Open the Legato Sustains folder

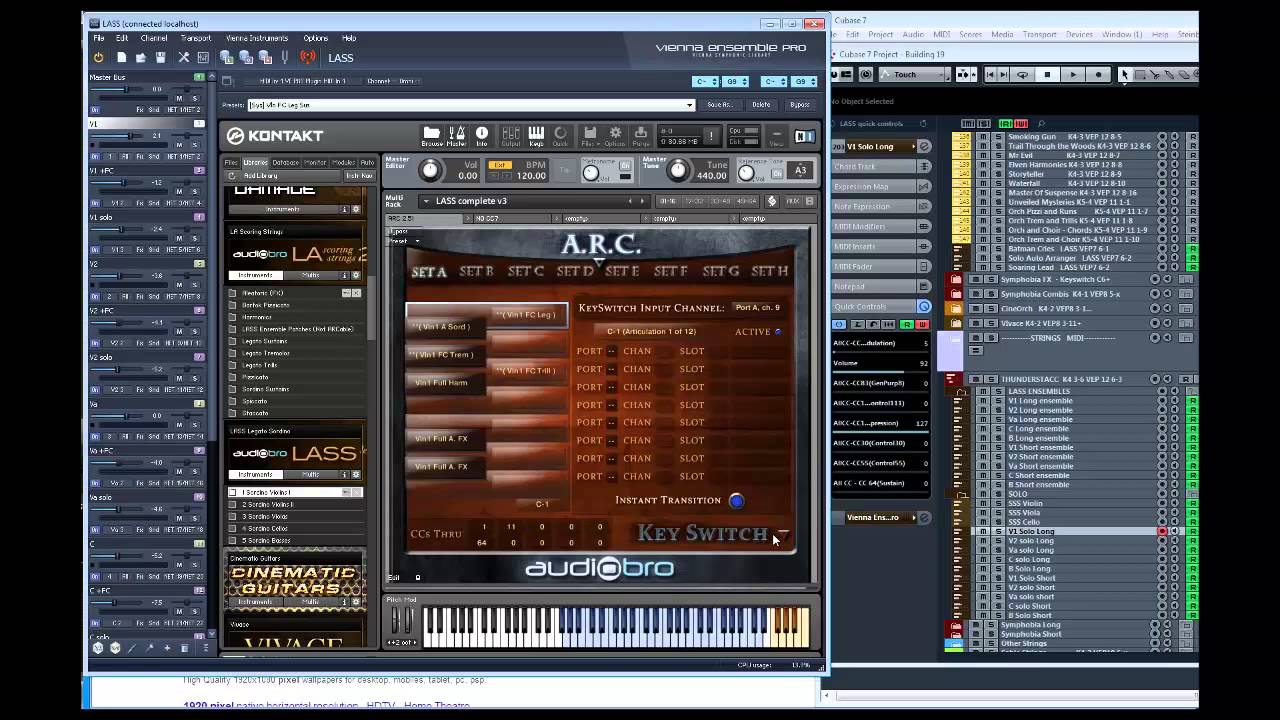click(x=266, y=341)
